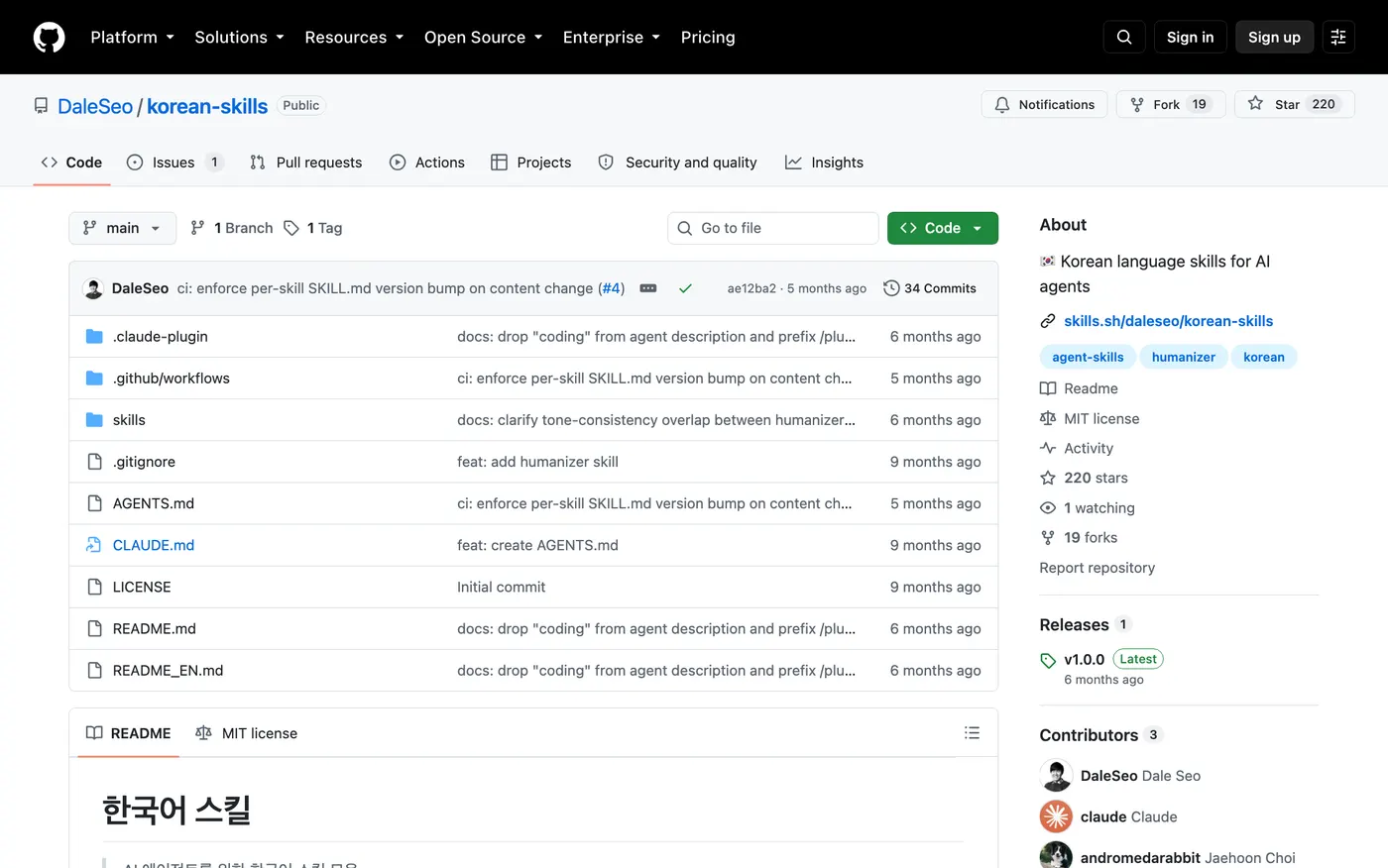Screen dimensions: 1388x868
Task: Switch to the MIT license tab in README panel
Action: click(x=247, y=733)
